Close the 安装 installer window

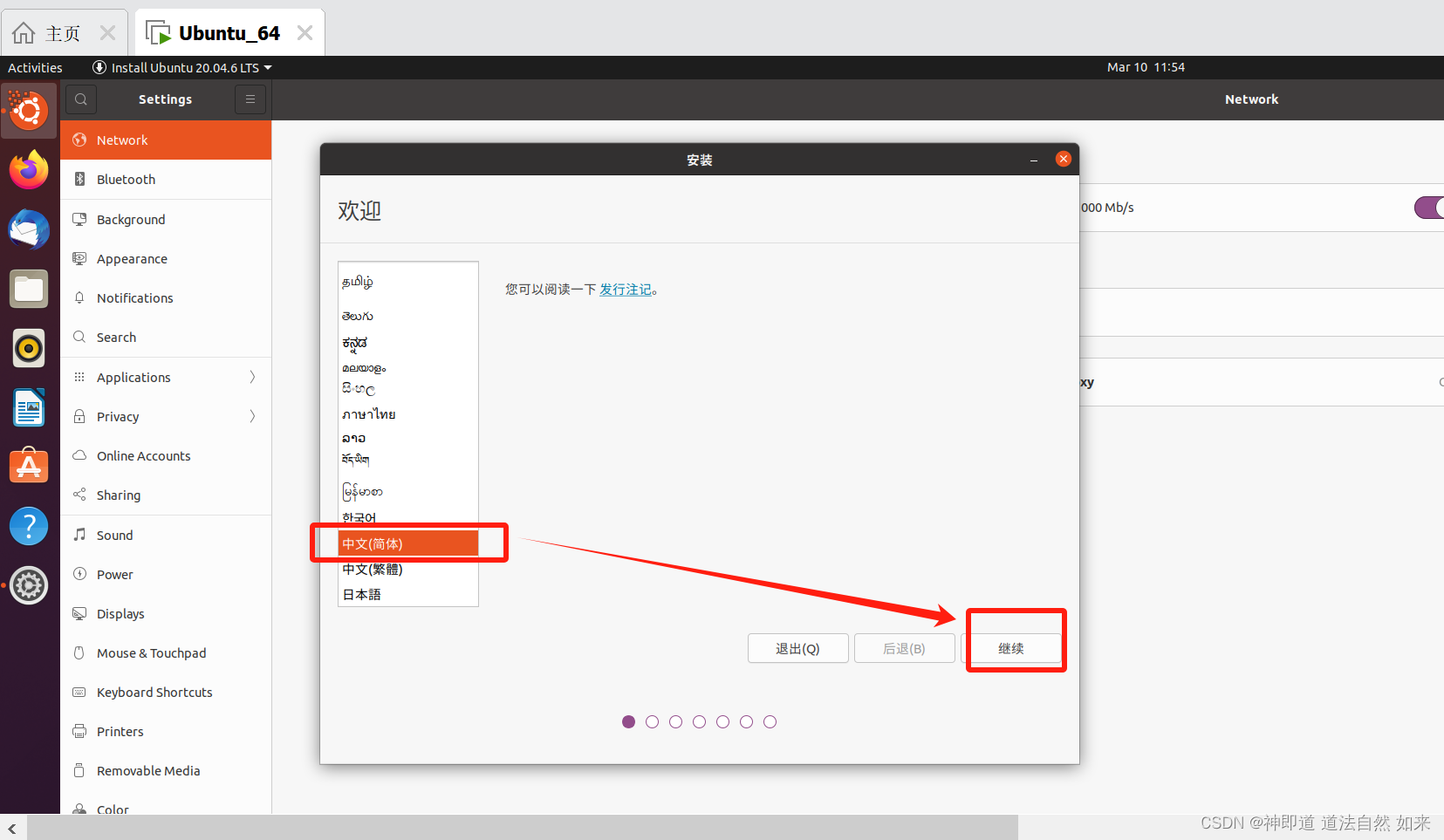point(1064,159)
